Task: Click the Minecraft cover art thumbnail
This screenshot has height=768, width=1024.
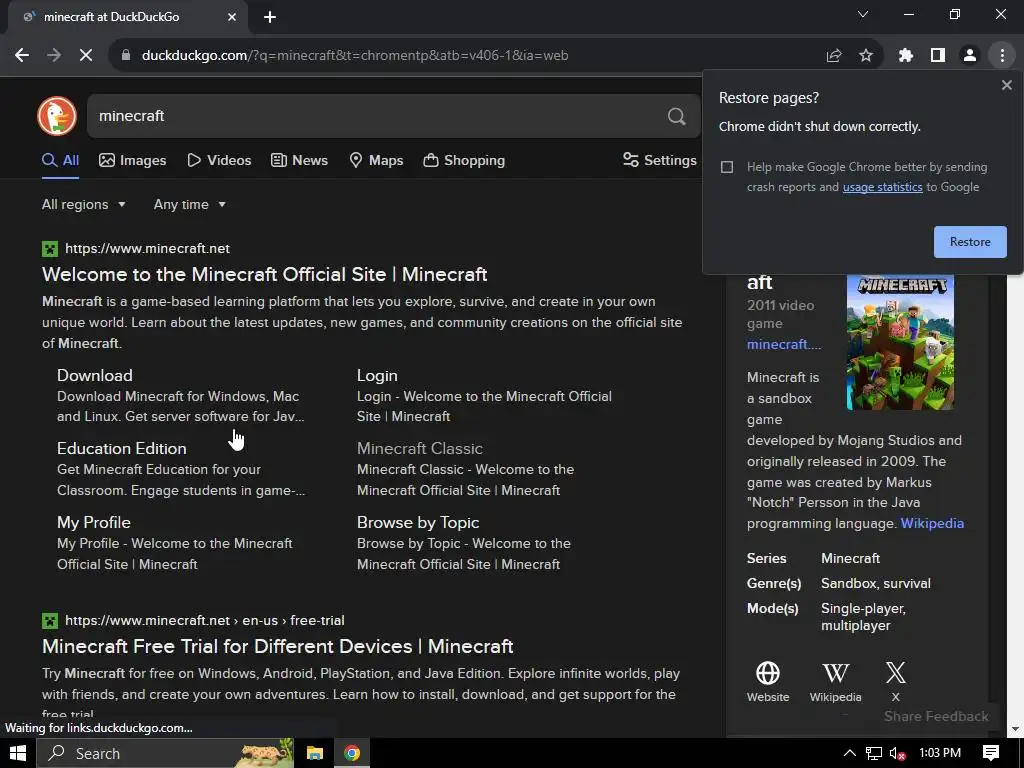Action: [900, 342]
